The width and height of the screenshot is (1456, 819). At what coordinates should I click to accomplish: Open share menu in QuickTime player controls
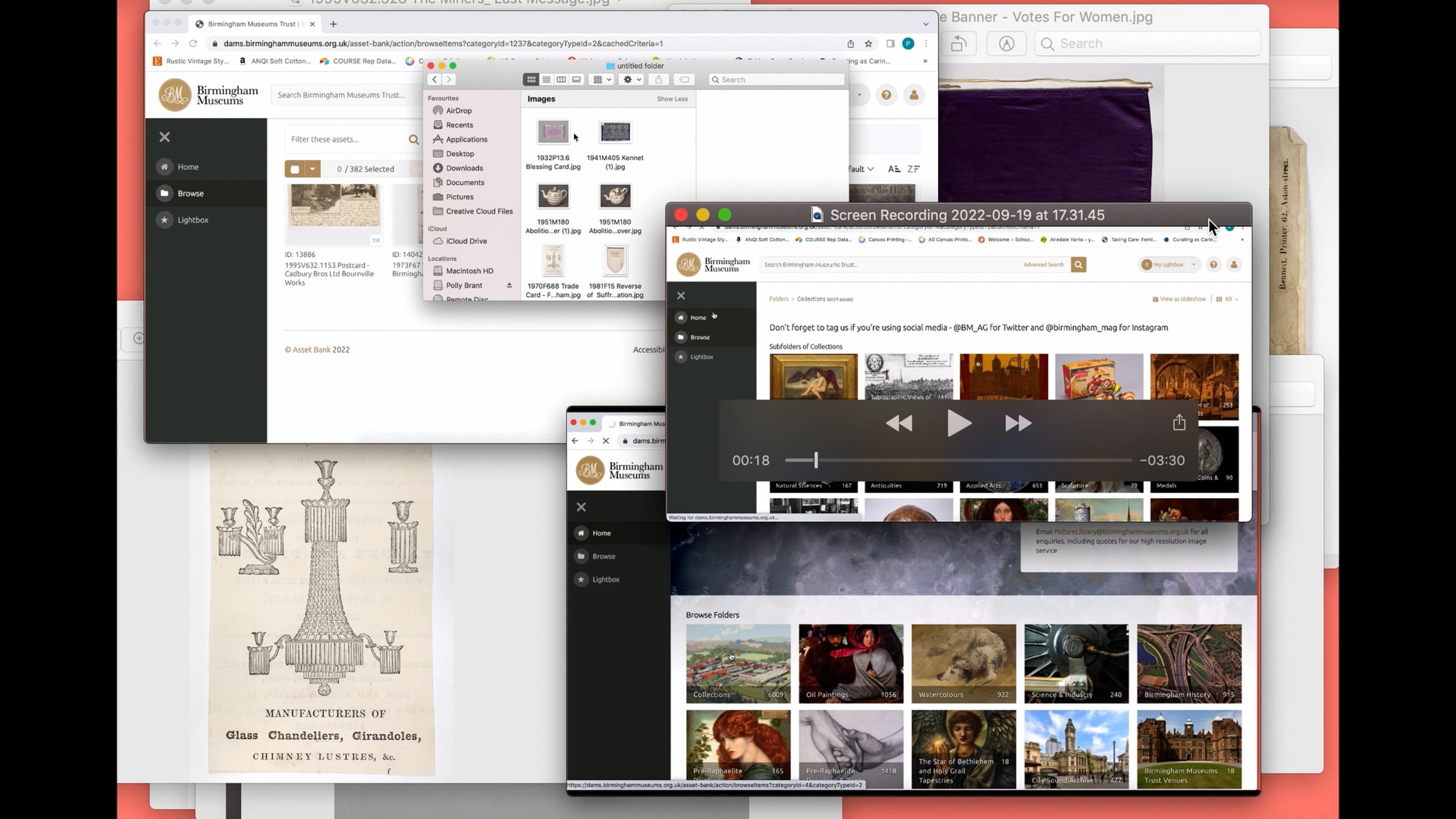point(1179,422)
